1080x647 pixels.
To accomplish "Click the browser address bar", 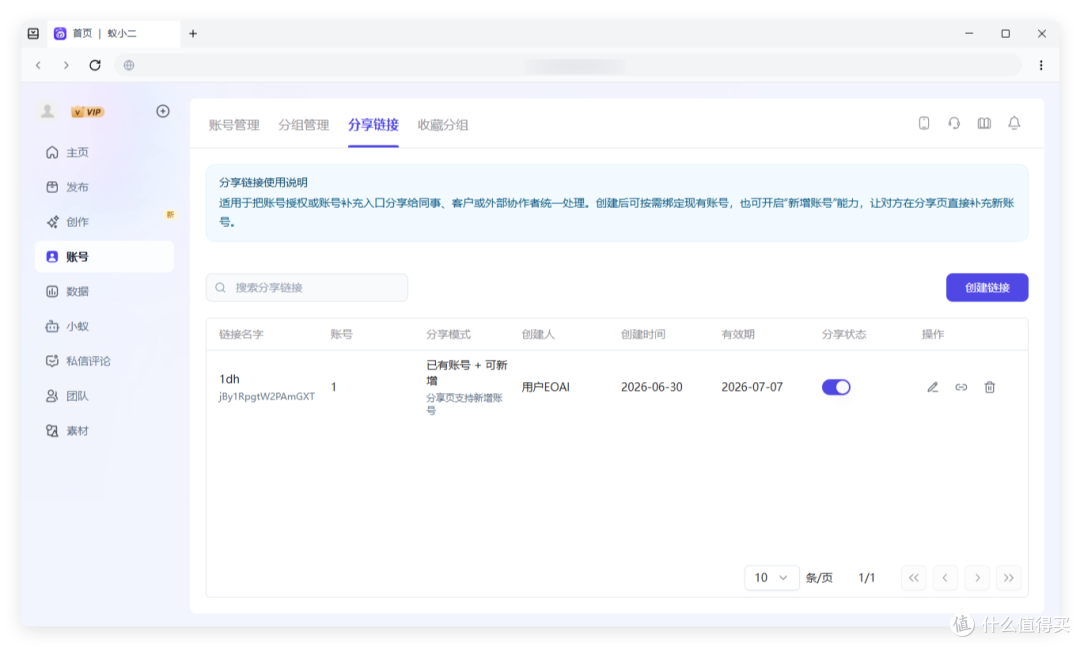I will 568,65.
